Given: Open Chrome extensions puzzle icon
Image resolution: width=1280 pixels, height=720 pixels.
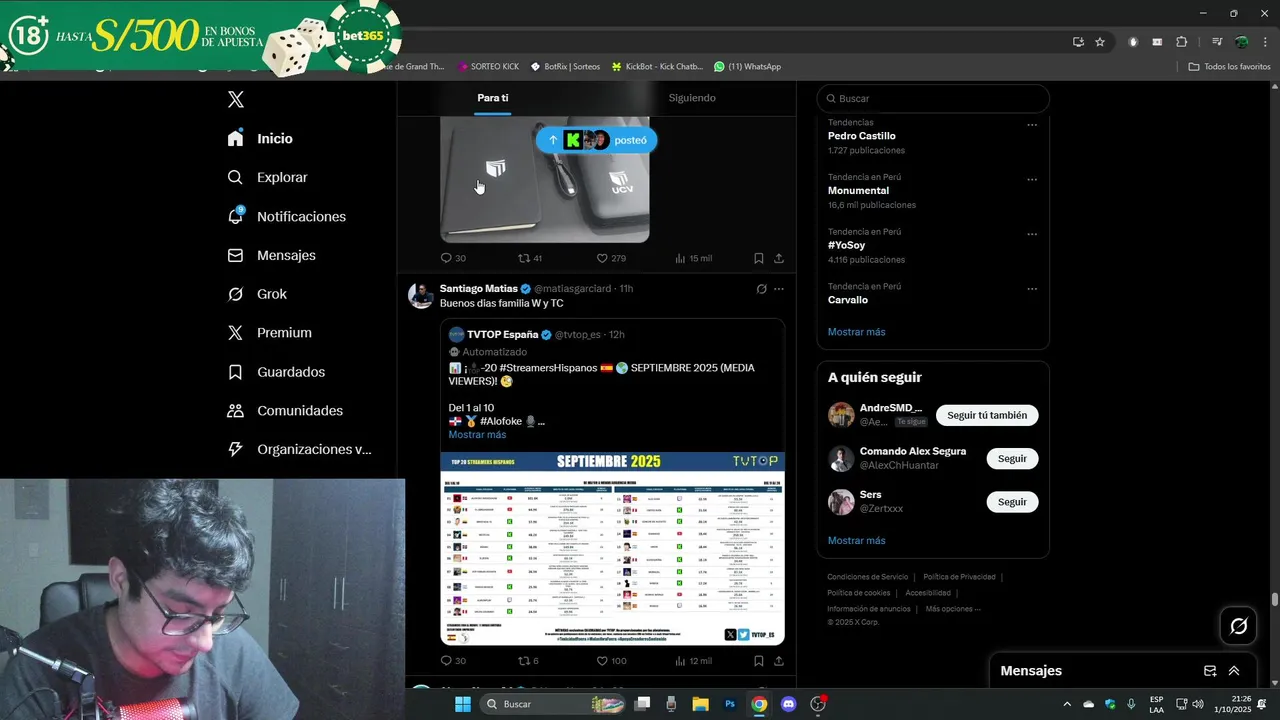Looking at the screenshot, I should click(x=1181, y=42).
